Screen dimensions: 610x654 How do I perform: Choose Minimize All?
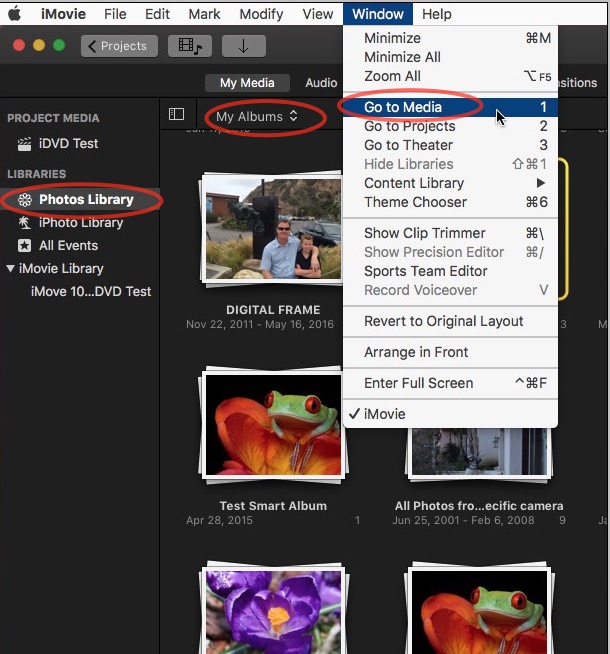450,57
